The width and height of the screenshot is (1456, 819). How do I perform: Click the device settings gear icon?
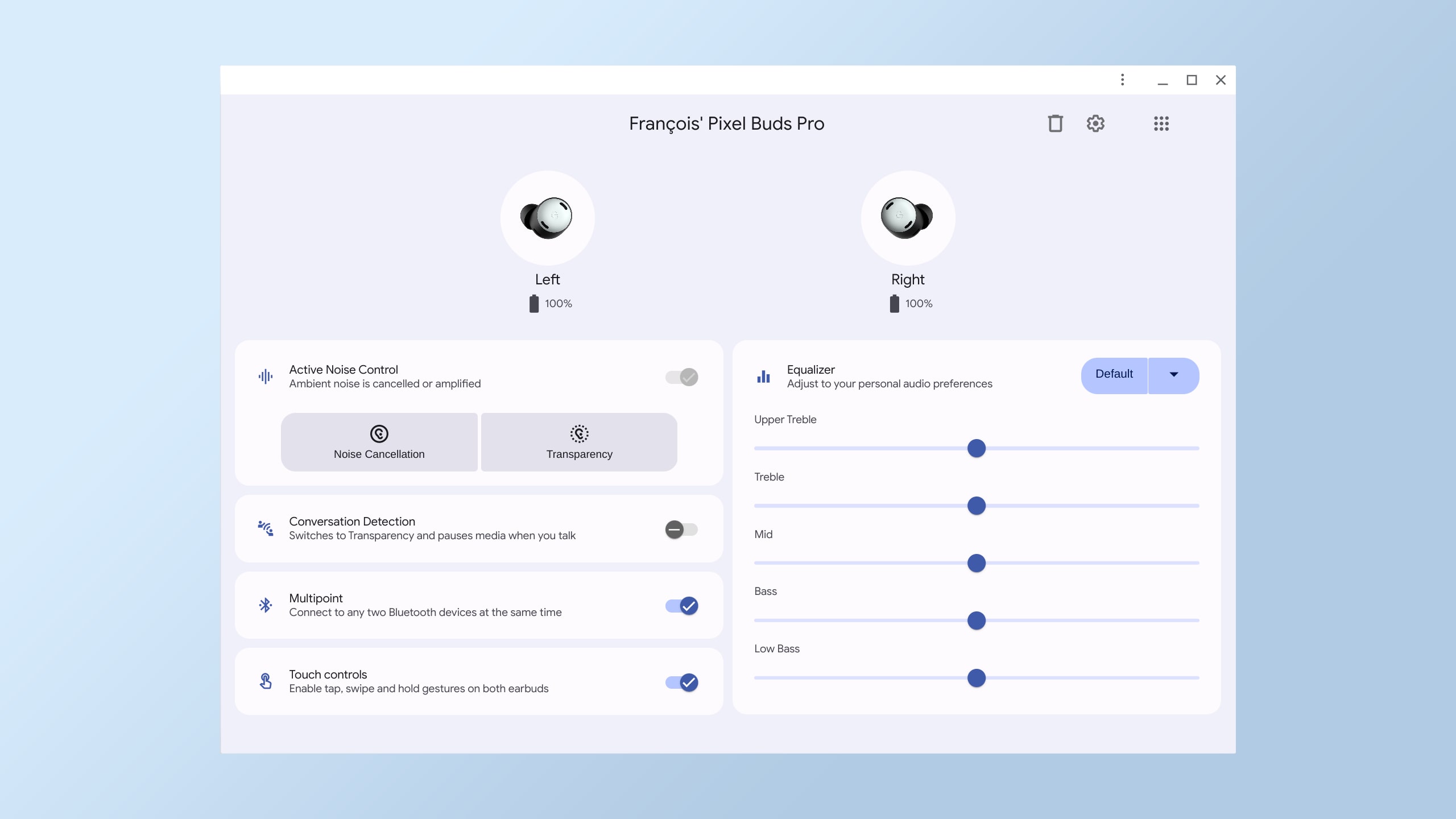tap(1096, 123)
